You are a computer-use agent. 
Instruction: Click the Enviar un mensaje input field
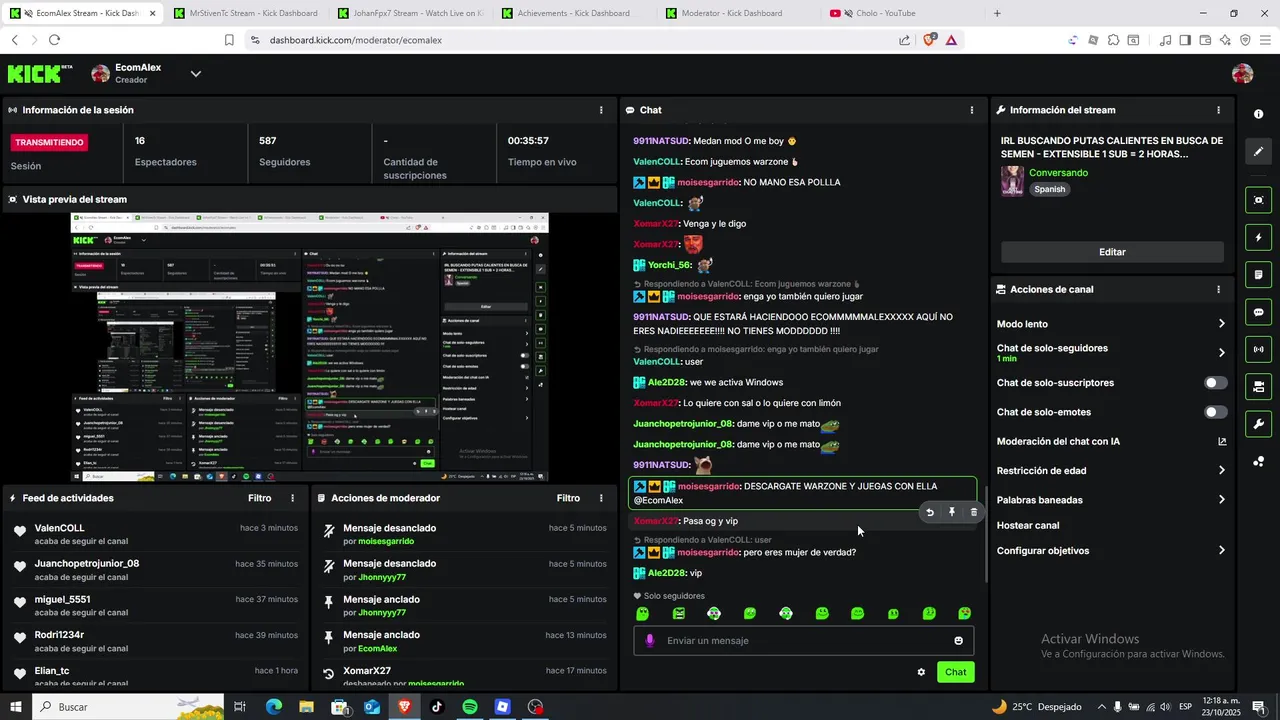click(x=804, y=641)
